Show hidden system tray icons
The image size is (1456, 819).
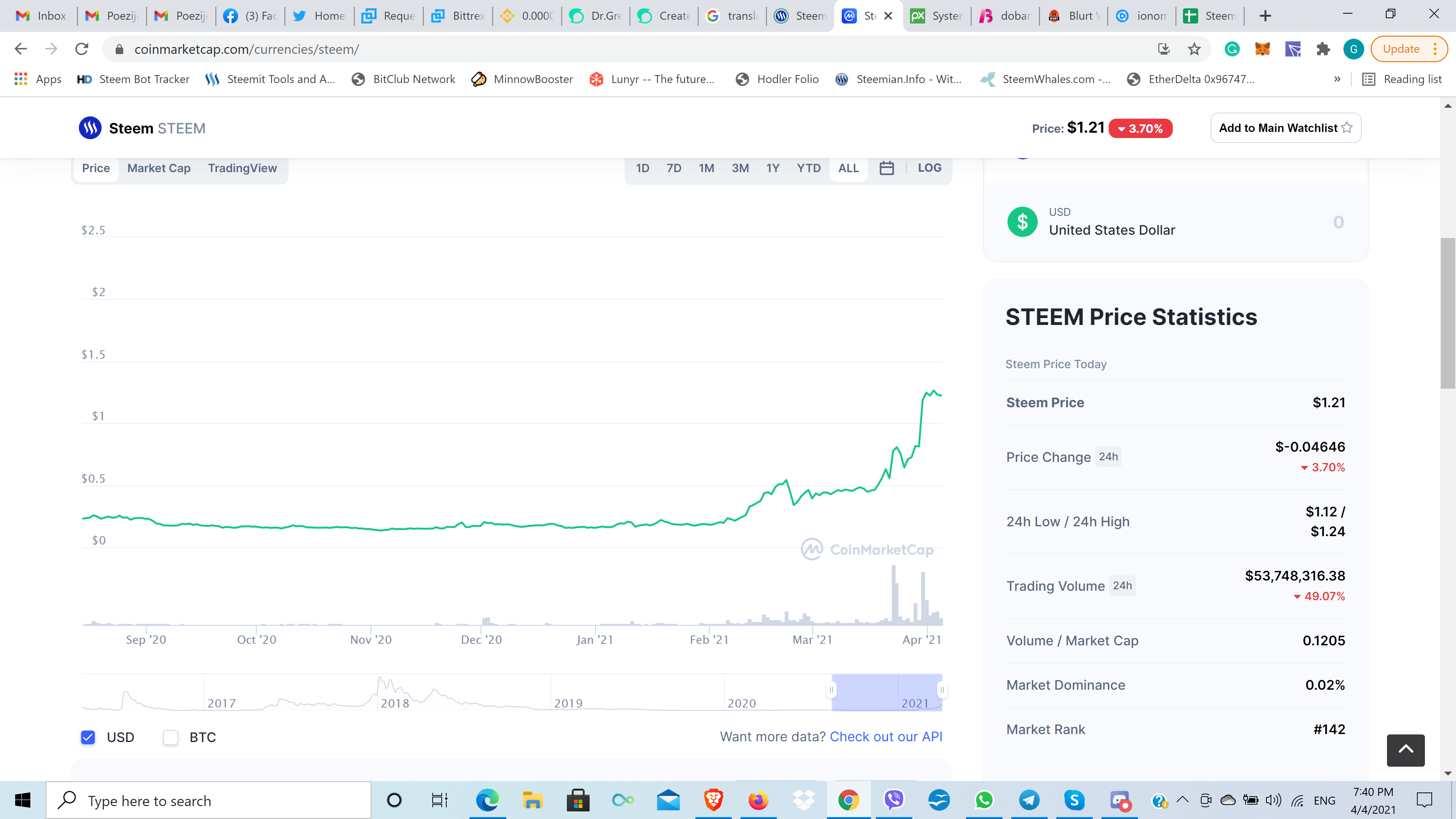(1183, 800)
